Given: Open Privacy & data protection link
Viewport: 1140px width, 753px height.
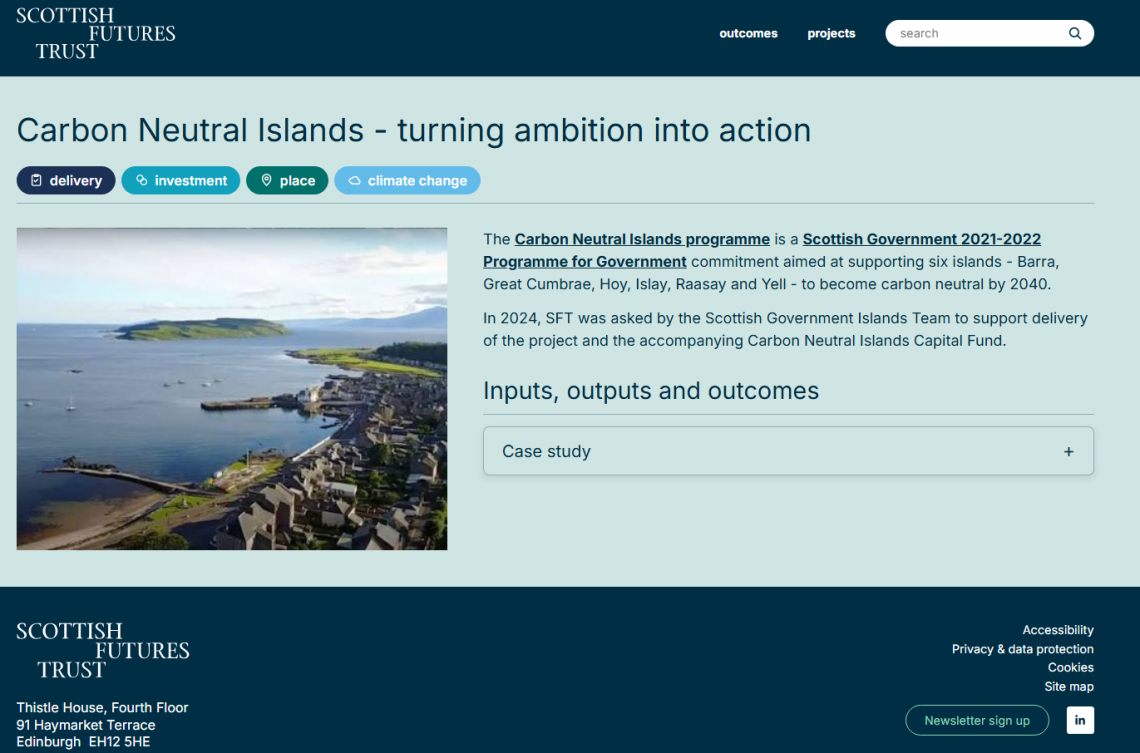Looking at the screenshot, I should coord(1023,649).
